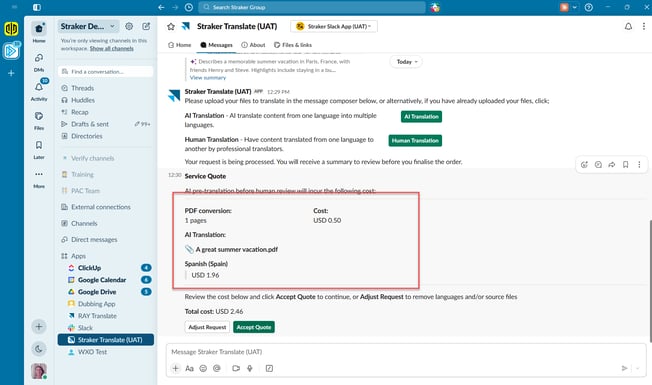Open Files in the left rail
The height and width of the screenshot is (385, 652).
click(x=39, y=120)
